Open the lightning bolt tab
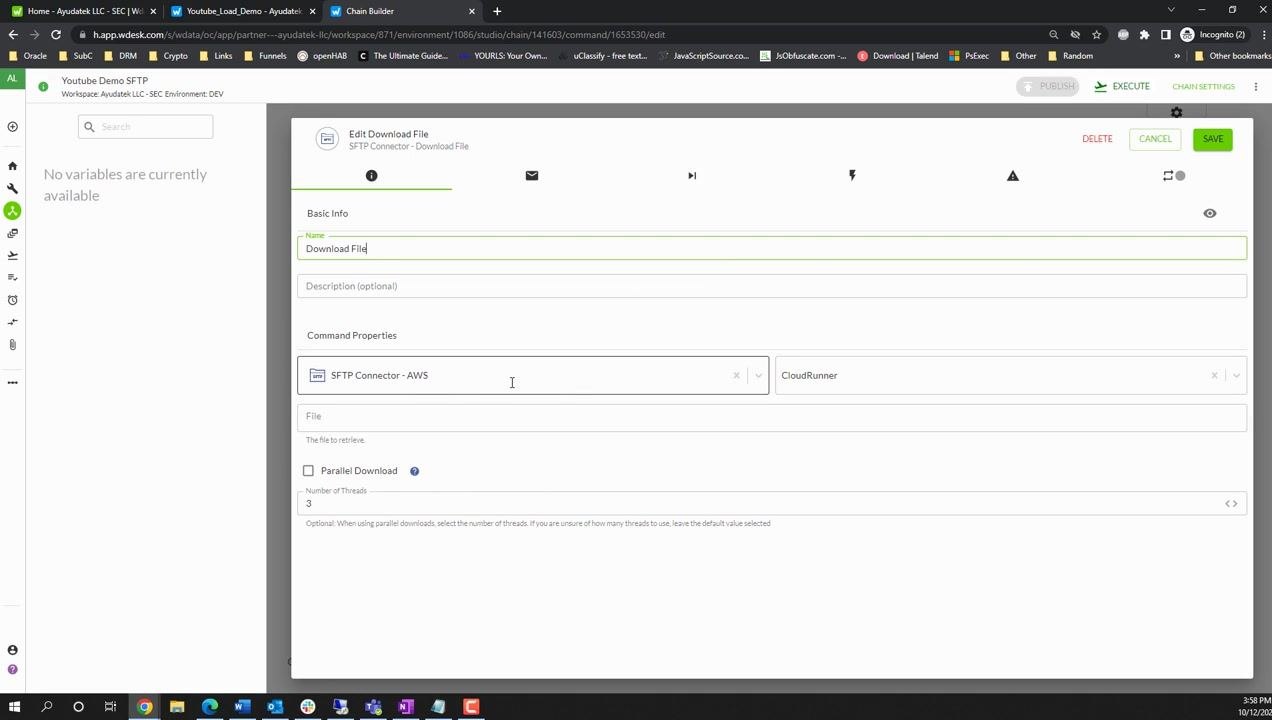 pos(852,176)
